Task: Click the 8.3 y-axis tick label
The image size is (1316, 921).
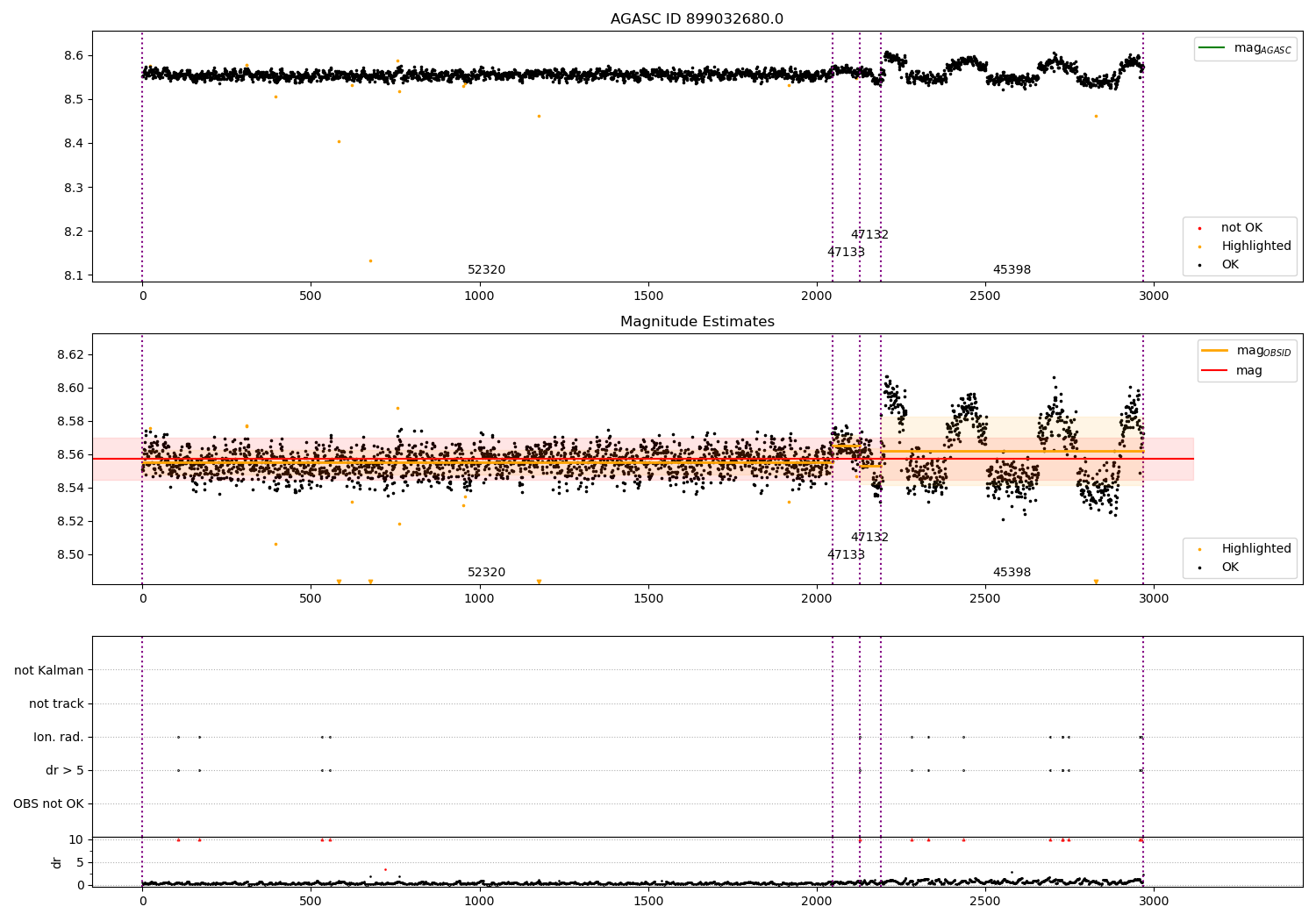Action: [x=73, y=188]
